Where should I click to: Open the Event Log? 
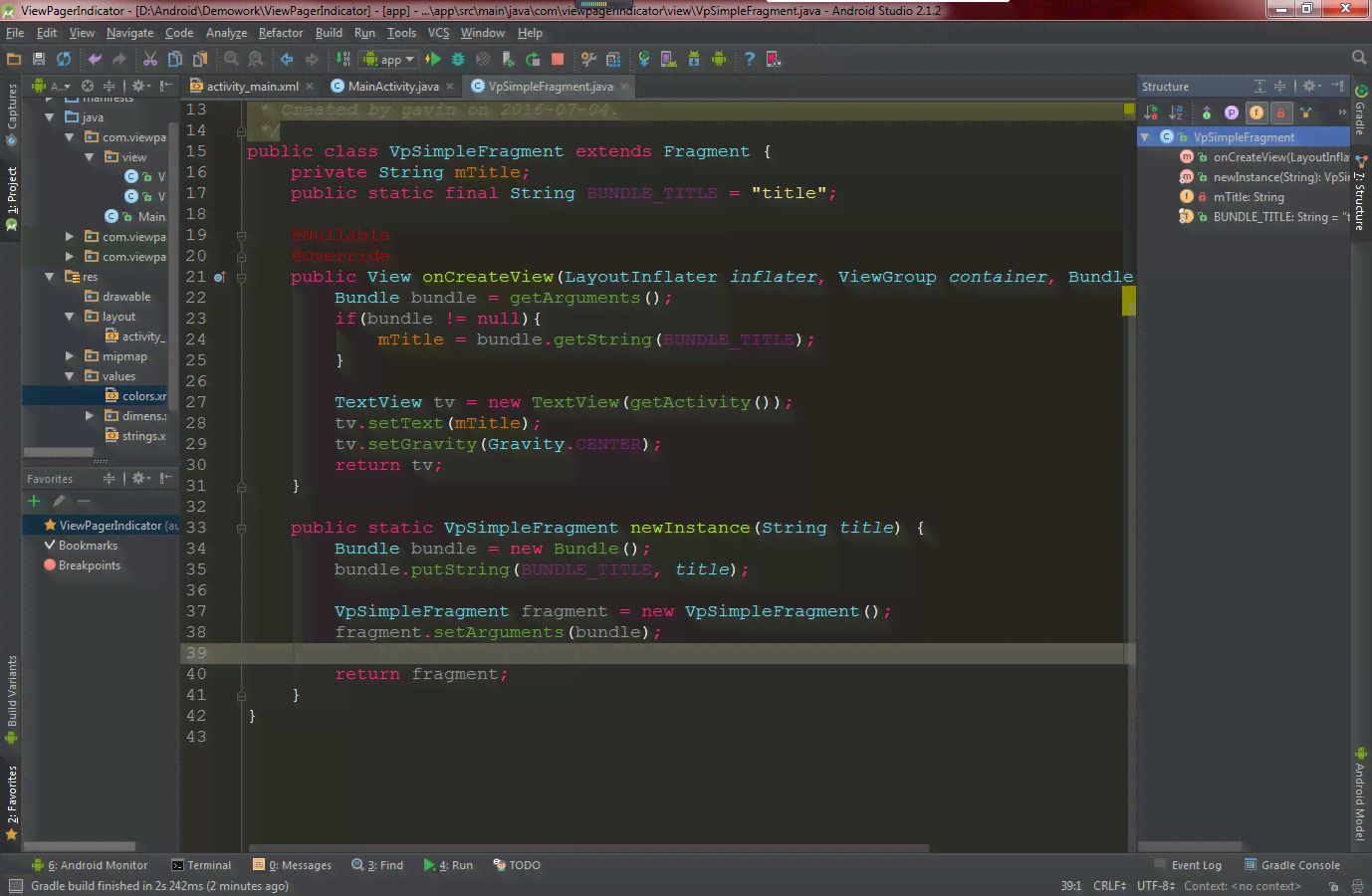click(x=1188, y=865)
